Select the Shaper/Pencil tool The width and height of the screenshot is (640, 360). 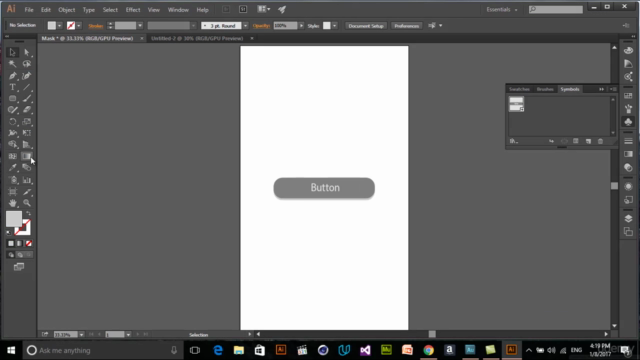[x=12, y=110]
